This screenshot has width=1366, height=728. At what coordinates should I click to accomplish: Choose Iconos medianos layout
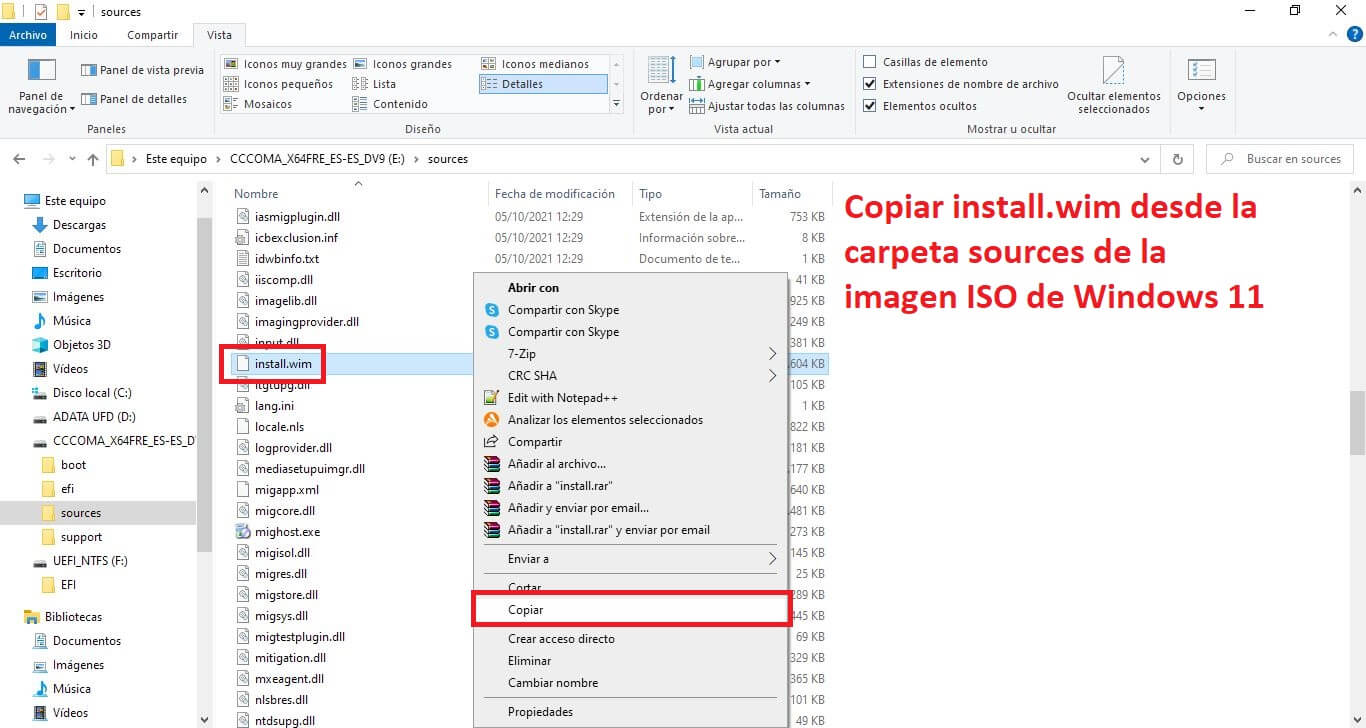pos(535,64)
